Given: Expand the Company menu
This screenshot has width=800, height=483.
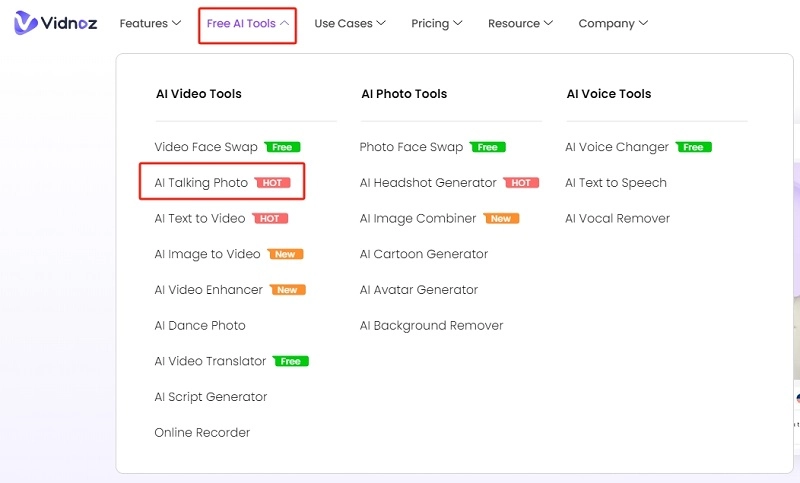Looking at the screenshot, I should 613,23.
